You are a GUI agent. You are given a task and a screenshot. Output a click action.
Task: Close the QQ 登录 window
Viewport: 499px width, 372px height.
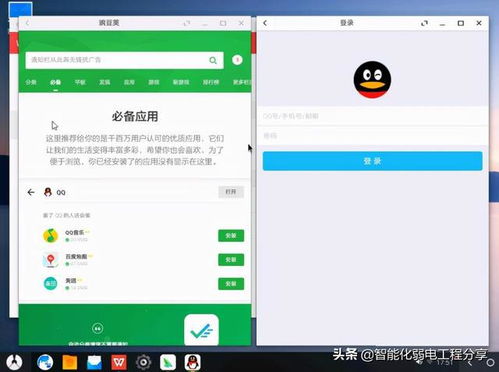tap(479, 23)
